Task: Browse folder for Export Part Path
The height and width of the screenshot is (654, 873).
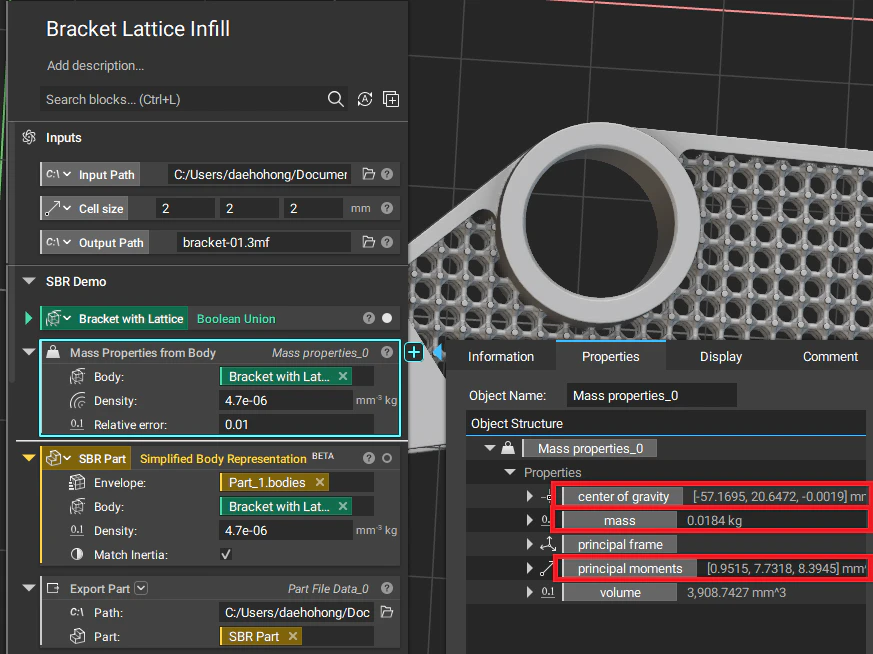Action: point(387,612)
